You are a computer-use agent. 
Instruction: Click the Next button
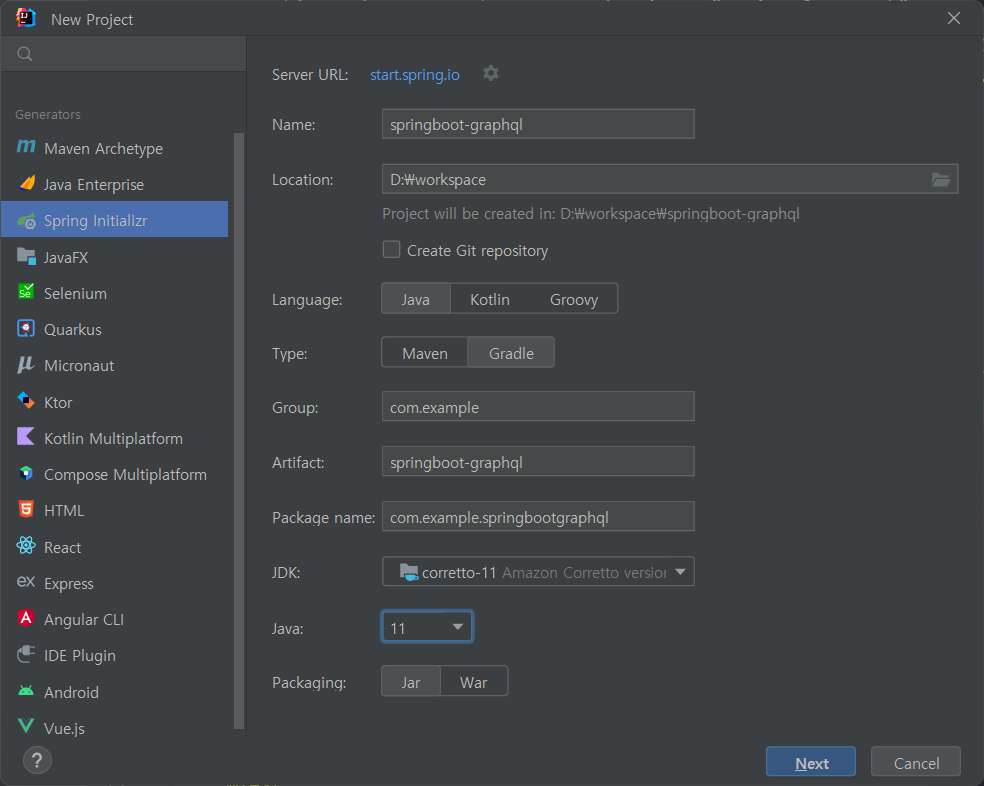(811, 762)
